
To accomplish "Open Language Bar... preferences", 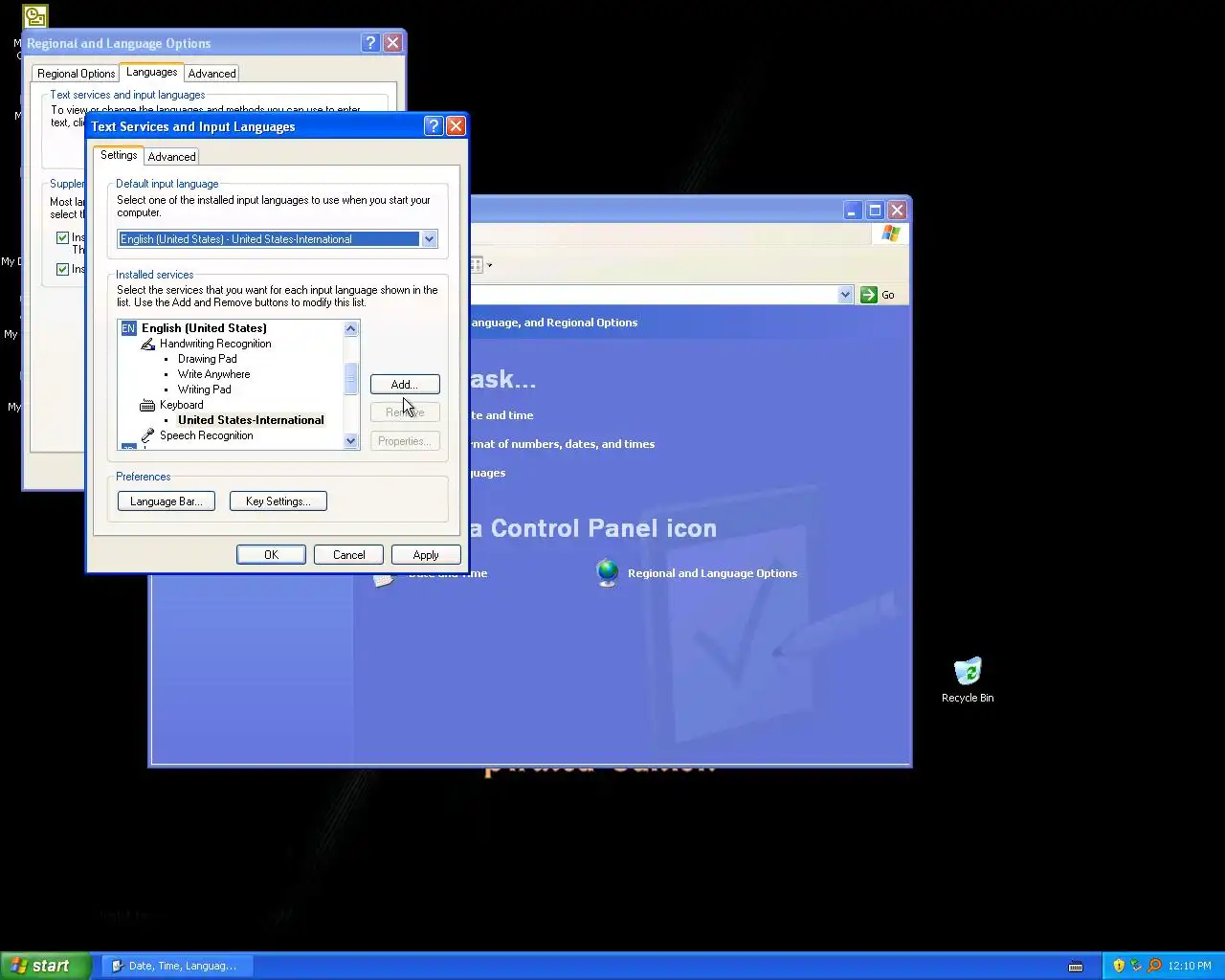I will [x=166, y=501].
